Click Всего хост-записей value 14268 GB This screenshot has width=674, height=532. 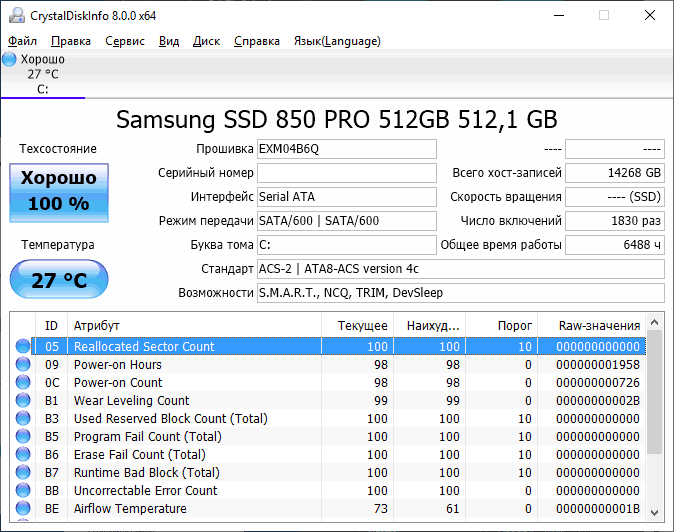coord(615,173)
